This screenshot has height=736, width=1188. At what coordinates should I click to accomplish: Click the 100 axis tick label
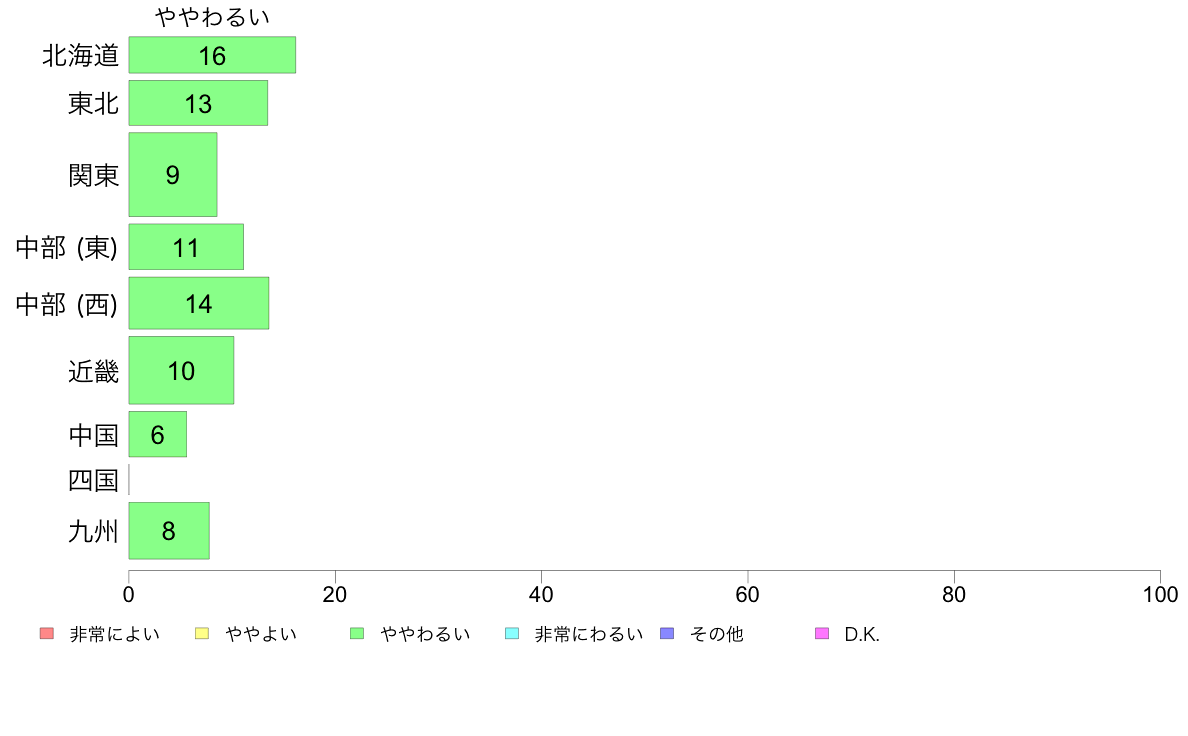1160,595
